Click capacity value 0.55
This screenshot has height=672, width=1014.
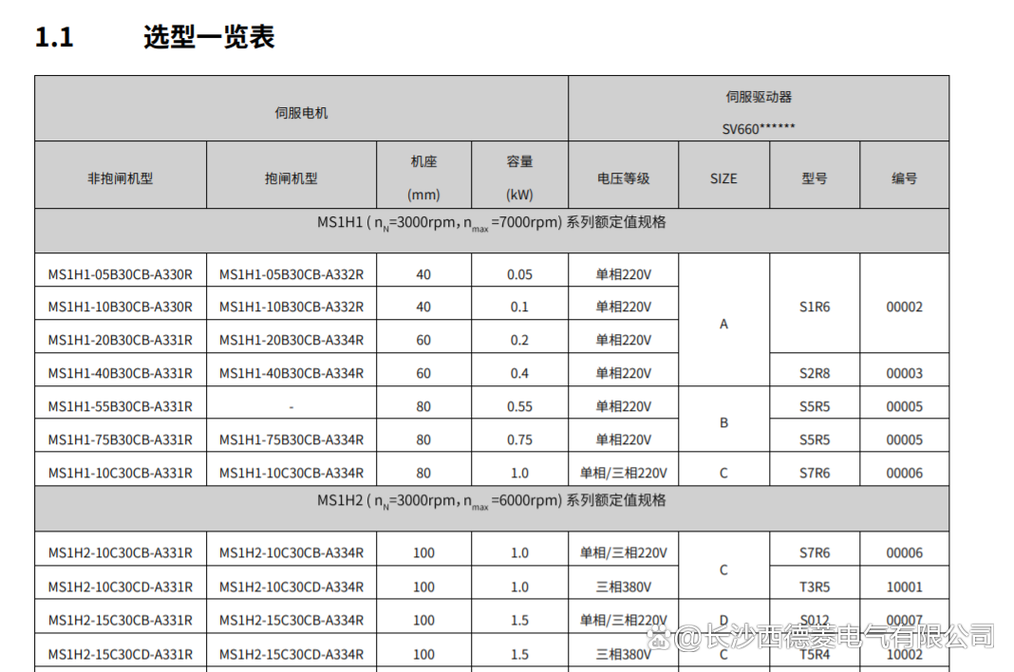519,406
